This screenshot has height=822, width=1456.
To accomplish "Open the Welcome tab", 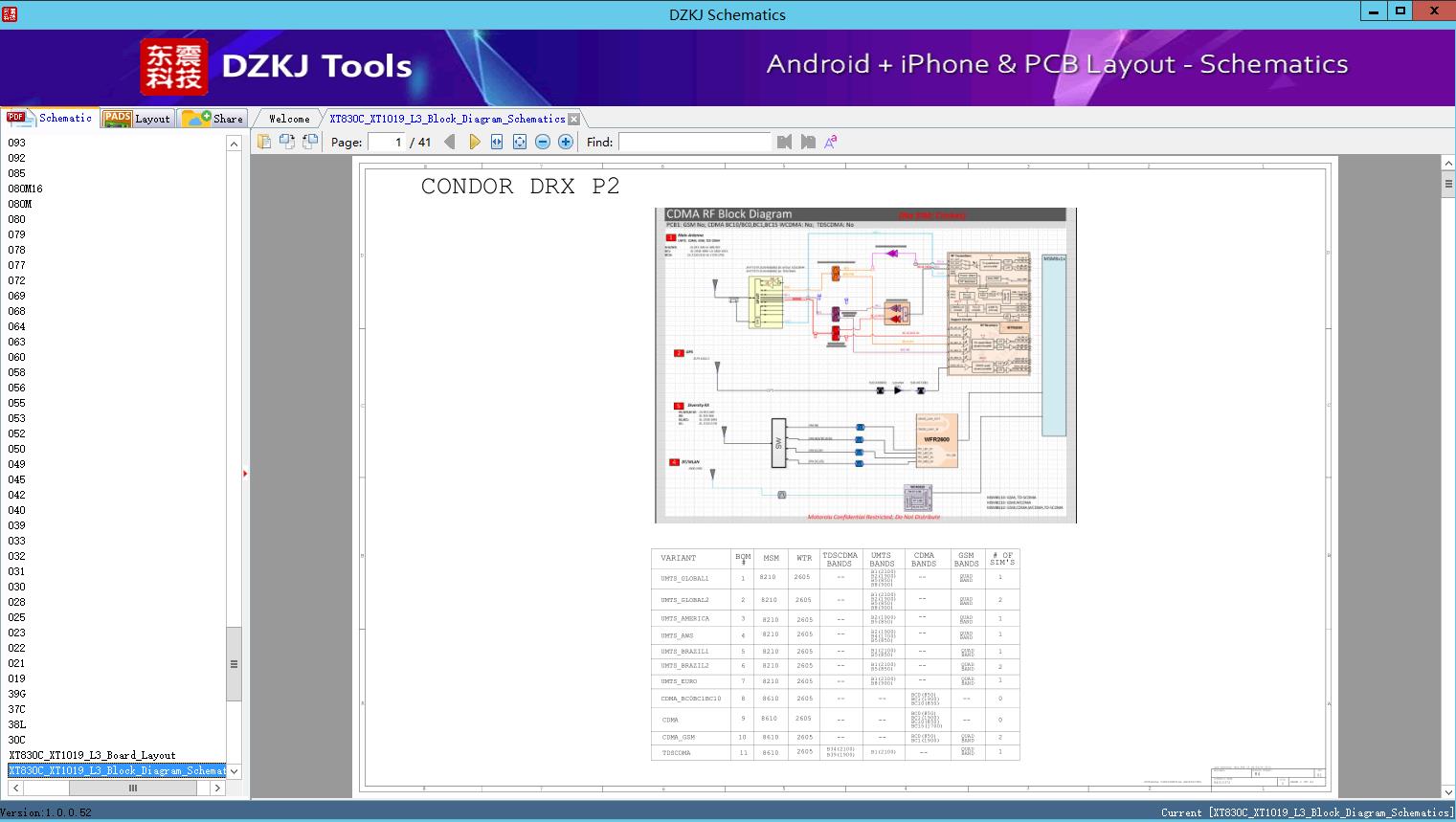I will tap(289, 119).
